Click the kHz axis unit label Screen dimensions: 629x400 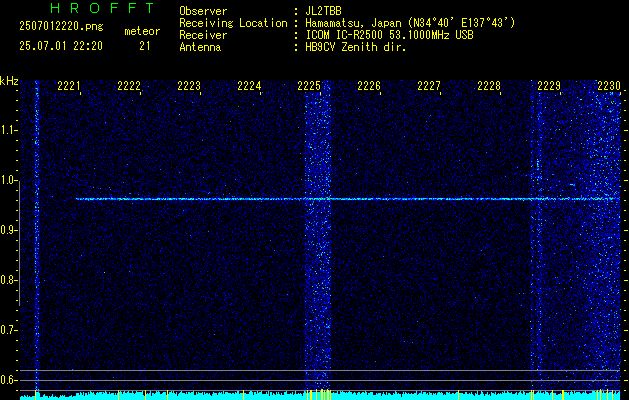(9, 81)
